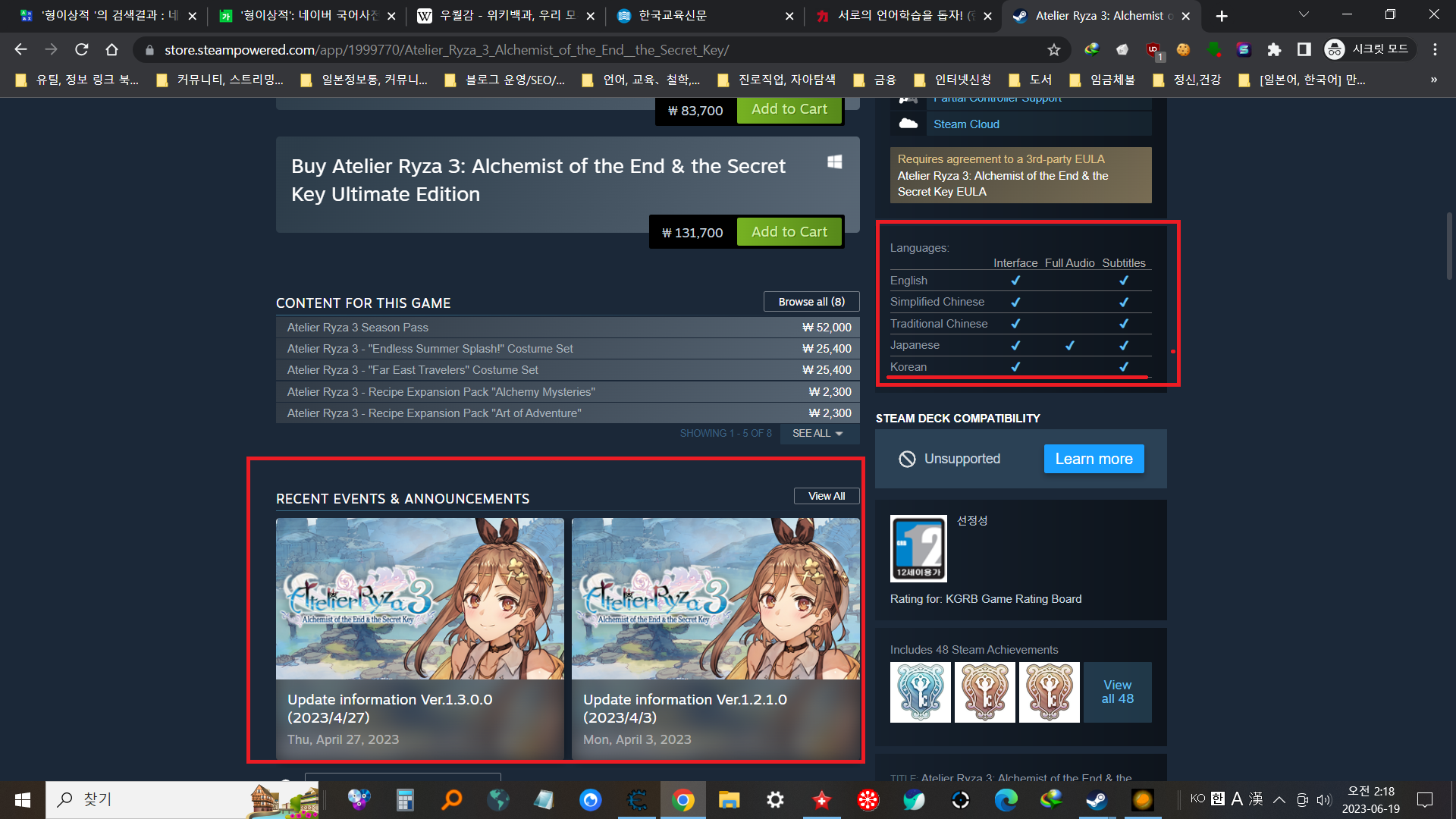Open Recipe Expansion Pack "Alchemy Mysteries"
The height and width of the screenshot is (819, 1456).
[568, 392]
